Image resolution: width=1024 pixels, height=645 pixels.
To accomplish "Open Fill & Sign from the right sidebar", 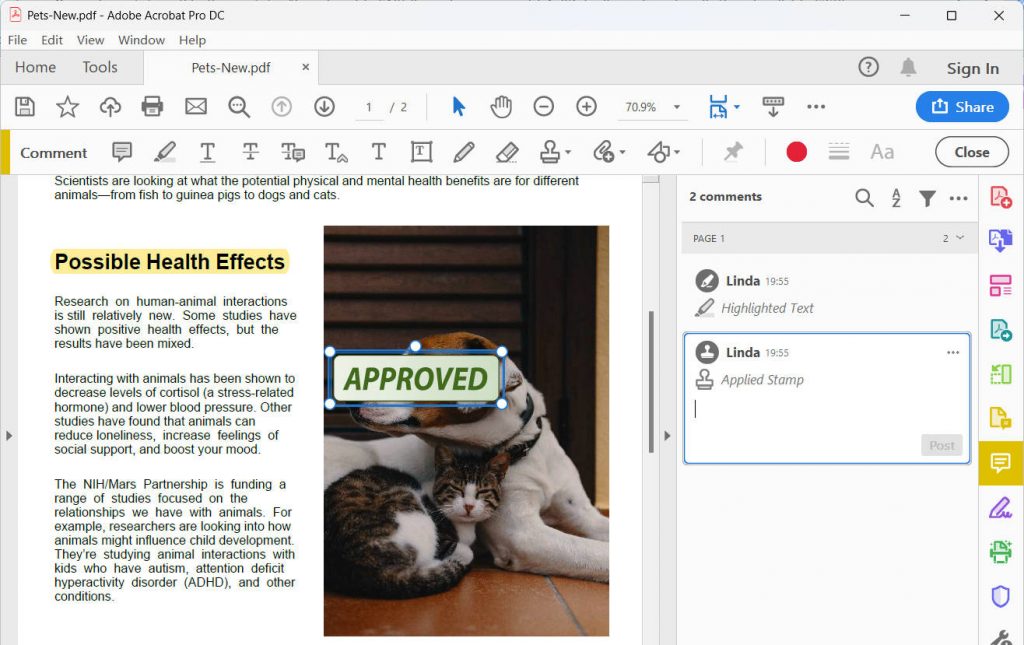I will pos(1000,507).
